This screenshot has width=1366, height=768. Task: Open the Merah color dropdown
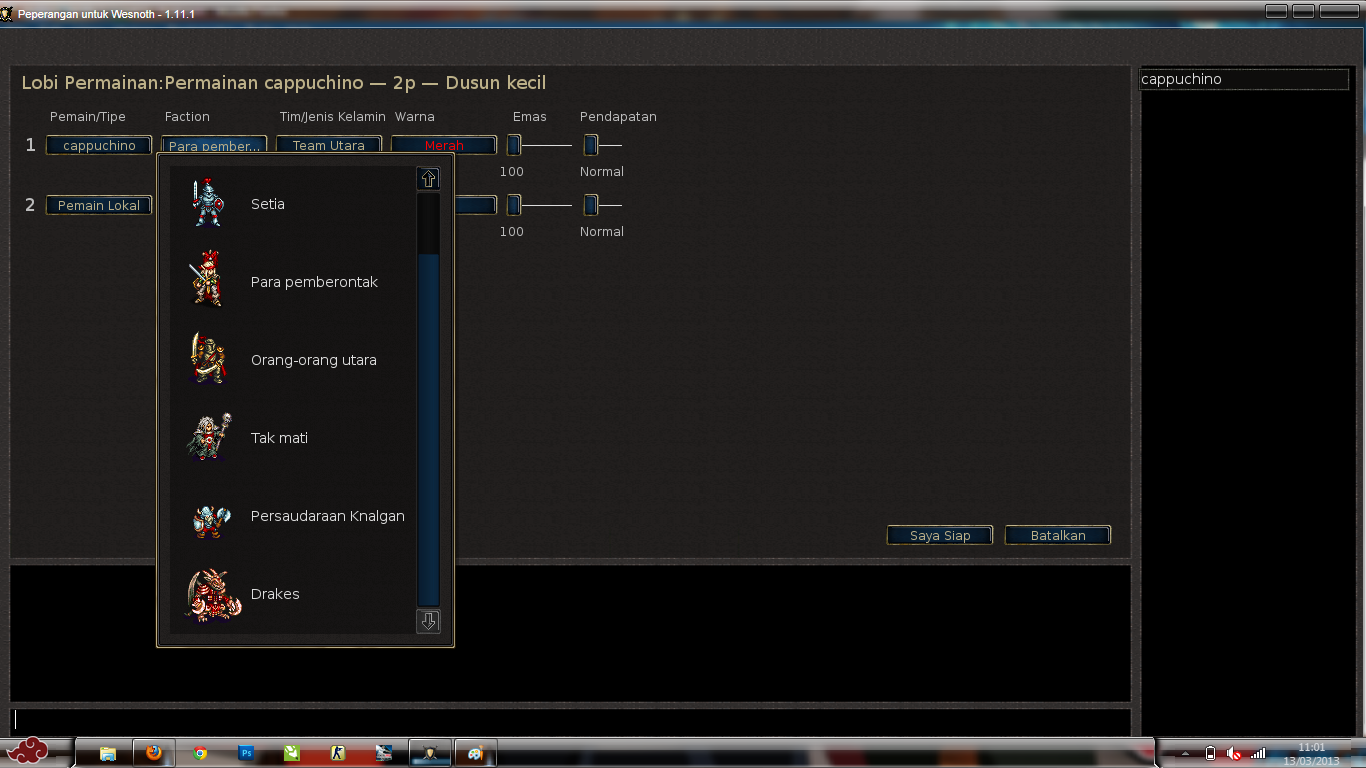(444, 145)
